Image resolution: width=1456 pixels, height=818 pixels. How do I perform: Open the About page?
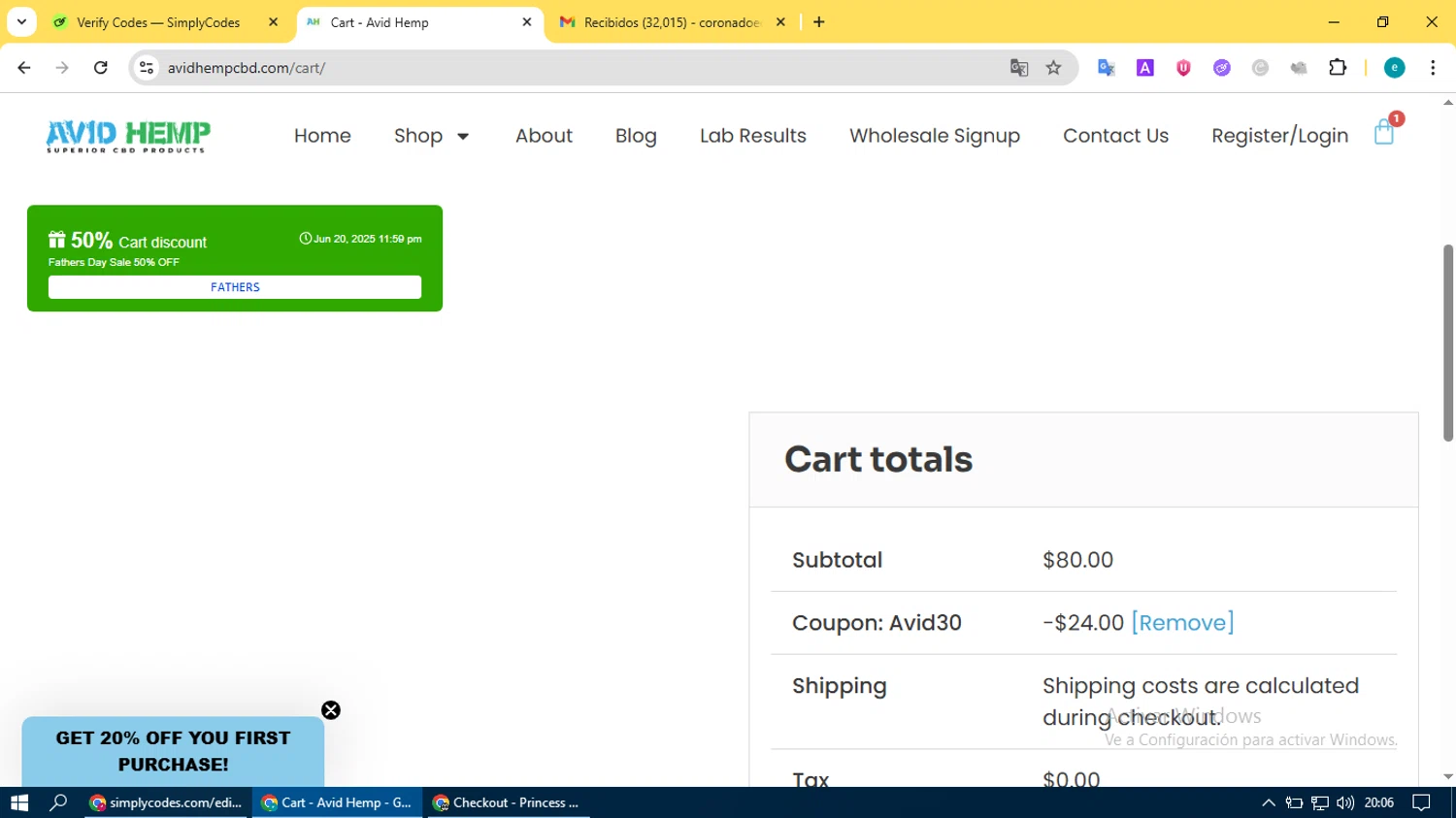click(544, 136)
